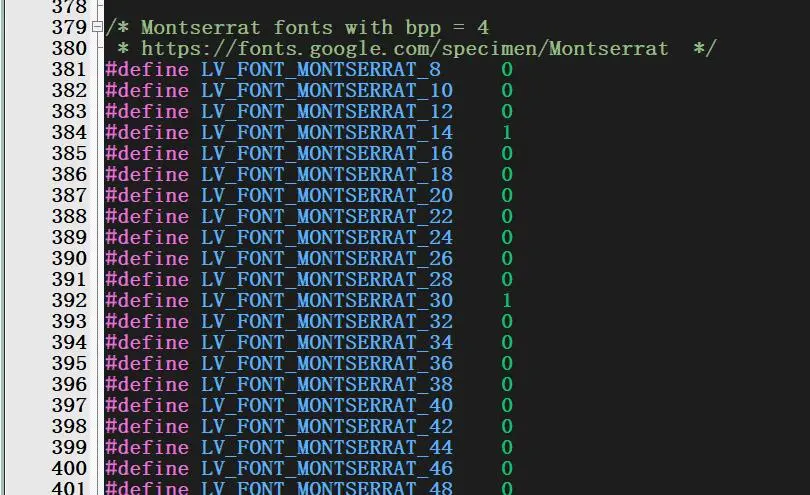Click line number 384 in the gutter

(69, 132)
